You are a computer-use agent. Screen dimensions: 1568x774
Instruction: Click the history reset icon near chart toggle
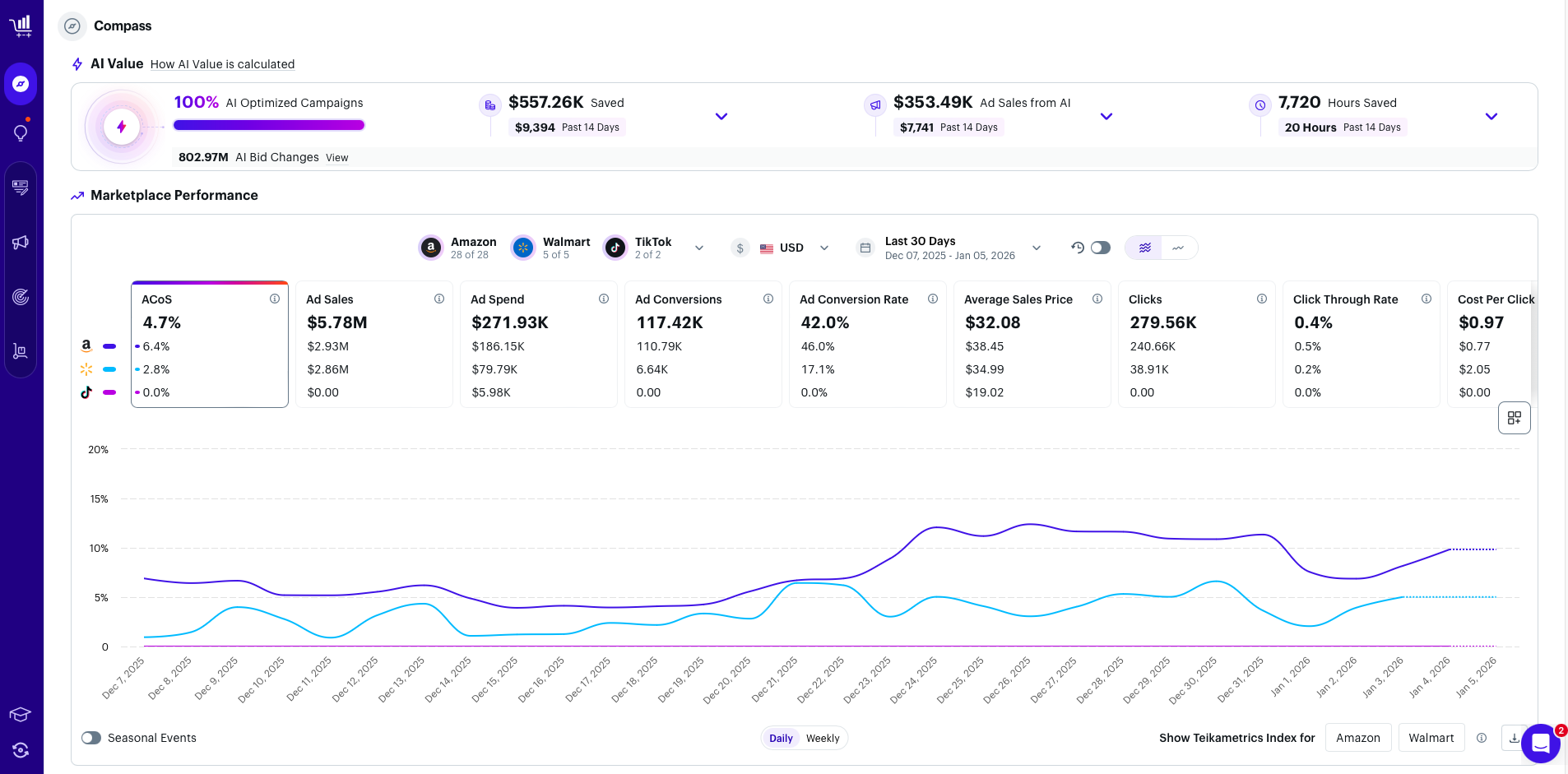(1079, 248)
